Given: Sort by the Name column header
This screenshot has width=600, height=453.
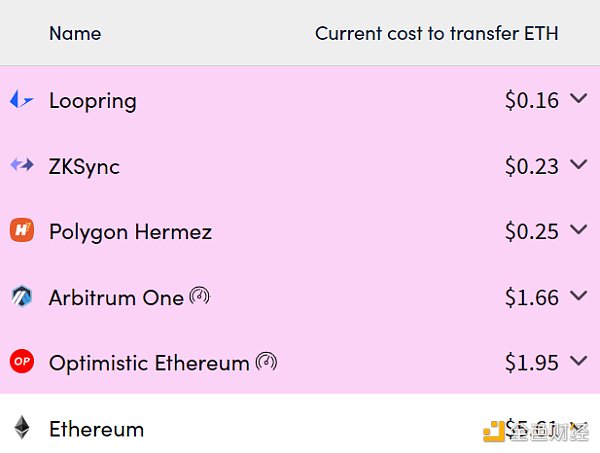Looking at the screenshot, I should click(x=75, y=33).
